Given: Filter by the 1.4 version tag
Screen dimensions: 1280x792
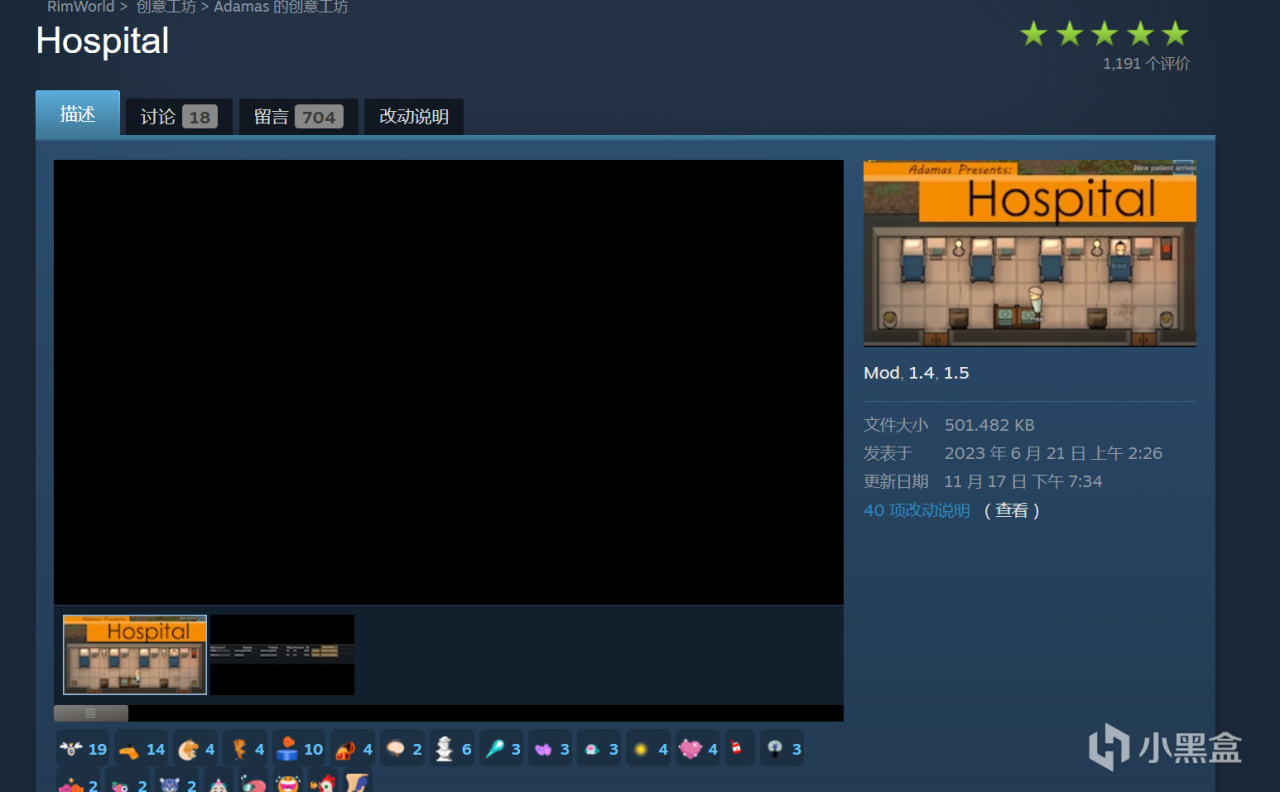Looking at the screenshot, I should tap(921, 373).
